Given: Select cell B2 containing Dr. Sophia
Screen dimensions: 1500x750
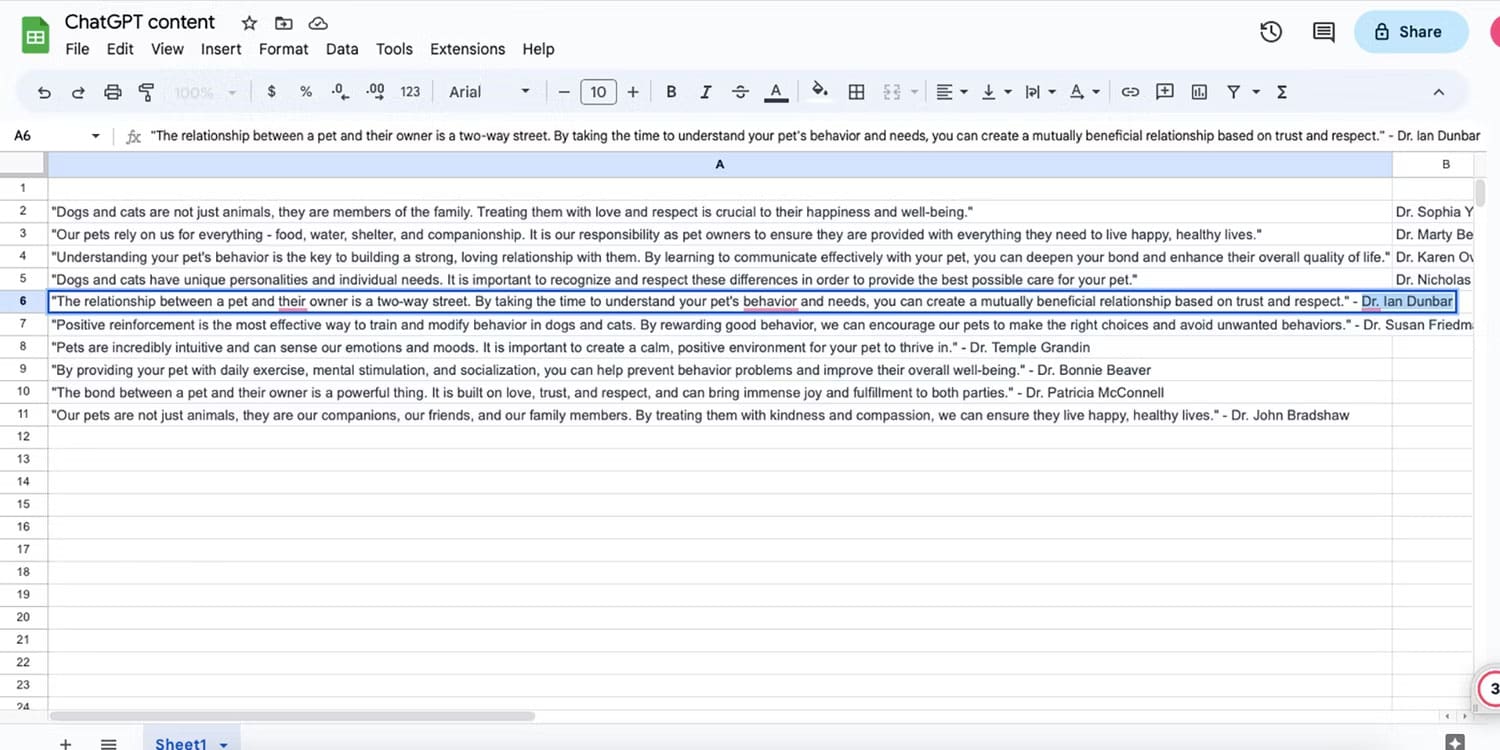Looking at the screenshot, I should (x=1434, y=211).
